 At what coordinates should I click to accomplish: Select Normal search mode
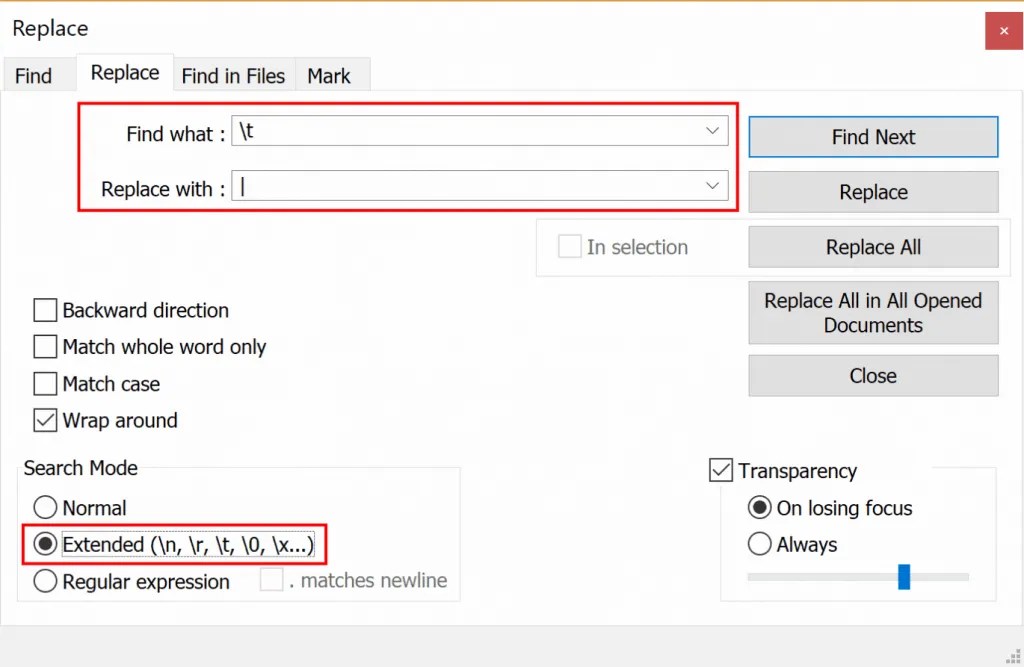coord(45,508)
